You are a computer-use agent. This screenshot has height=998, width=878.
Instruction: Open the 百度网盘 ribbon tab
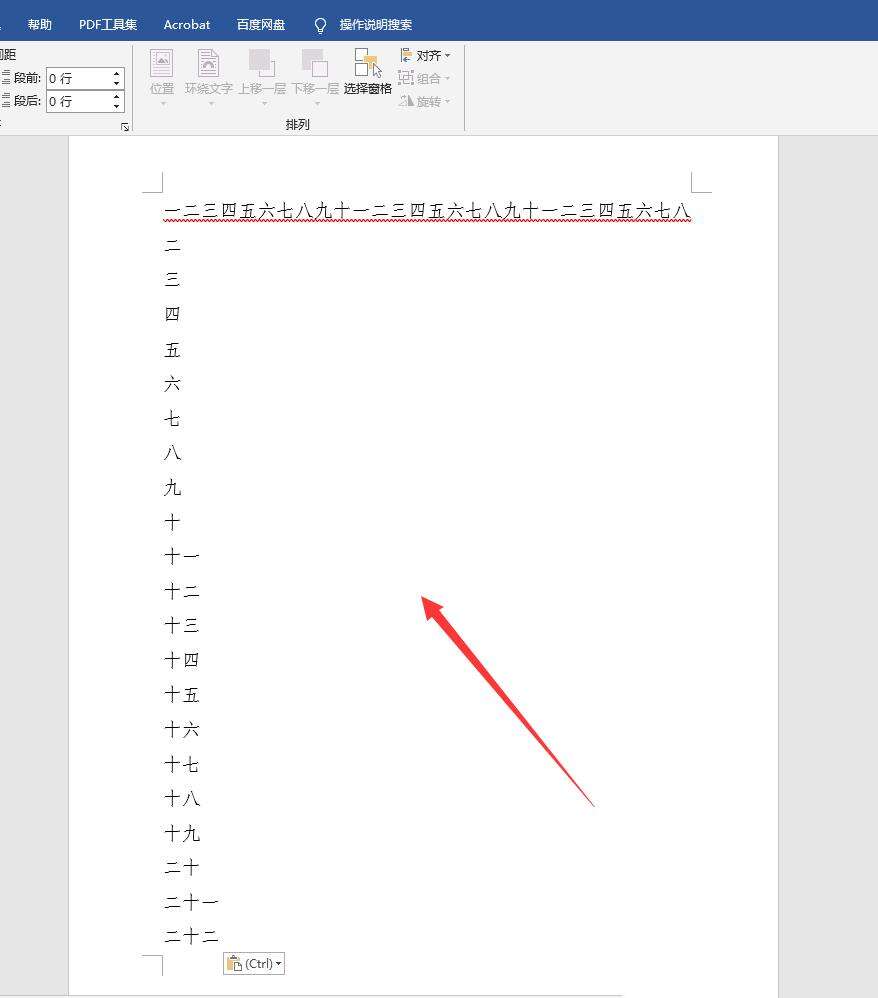261,24
